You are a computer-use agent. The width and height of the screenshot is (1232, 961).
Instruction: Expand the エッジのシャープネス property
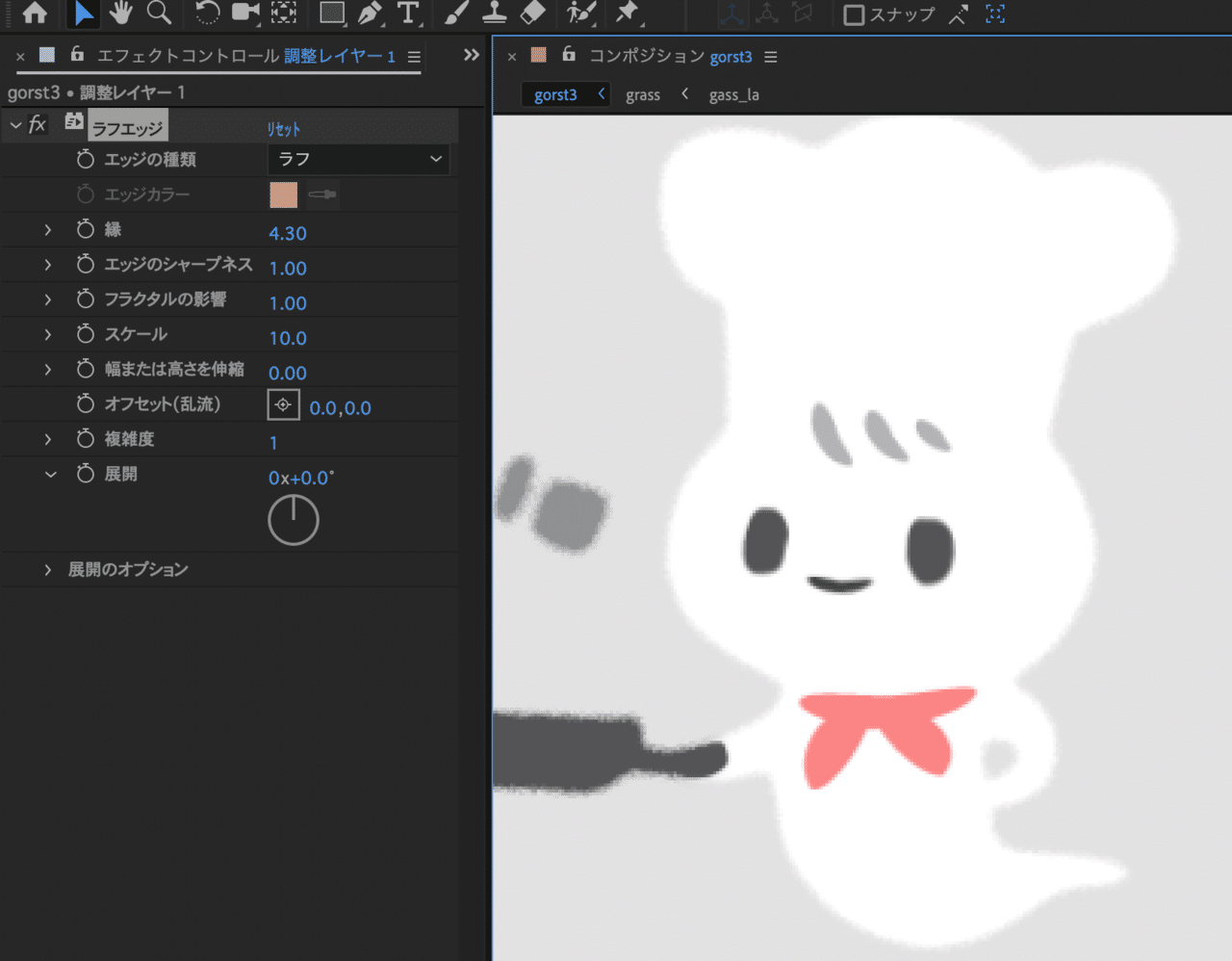click(x=47, y=264)
